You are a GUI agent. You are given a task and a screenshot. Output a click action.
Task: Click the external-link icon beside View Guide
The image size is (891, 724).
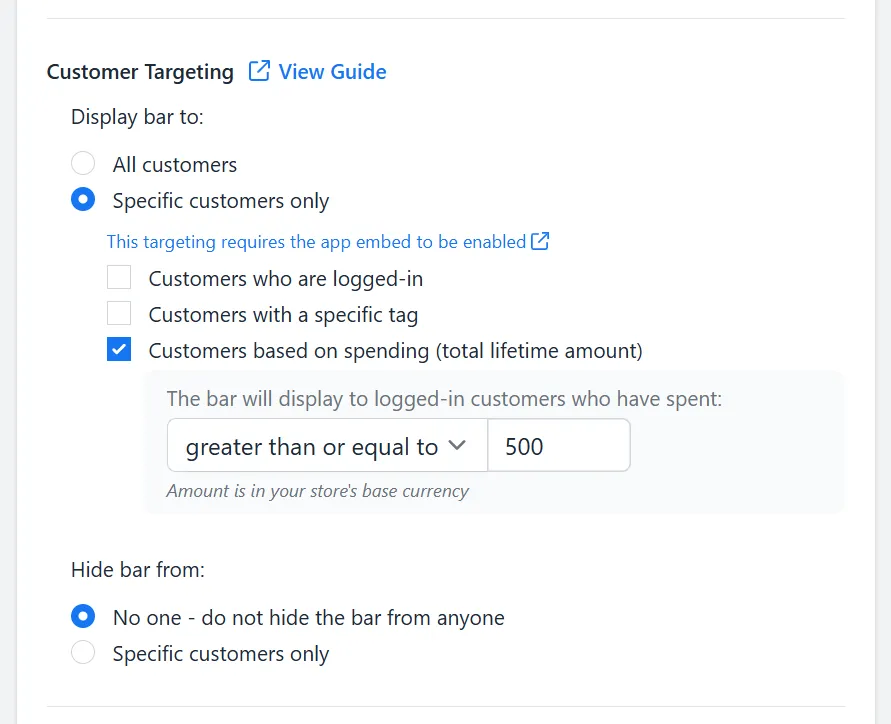pos(259,71)
